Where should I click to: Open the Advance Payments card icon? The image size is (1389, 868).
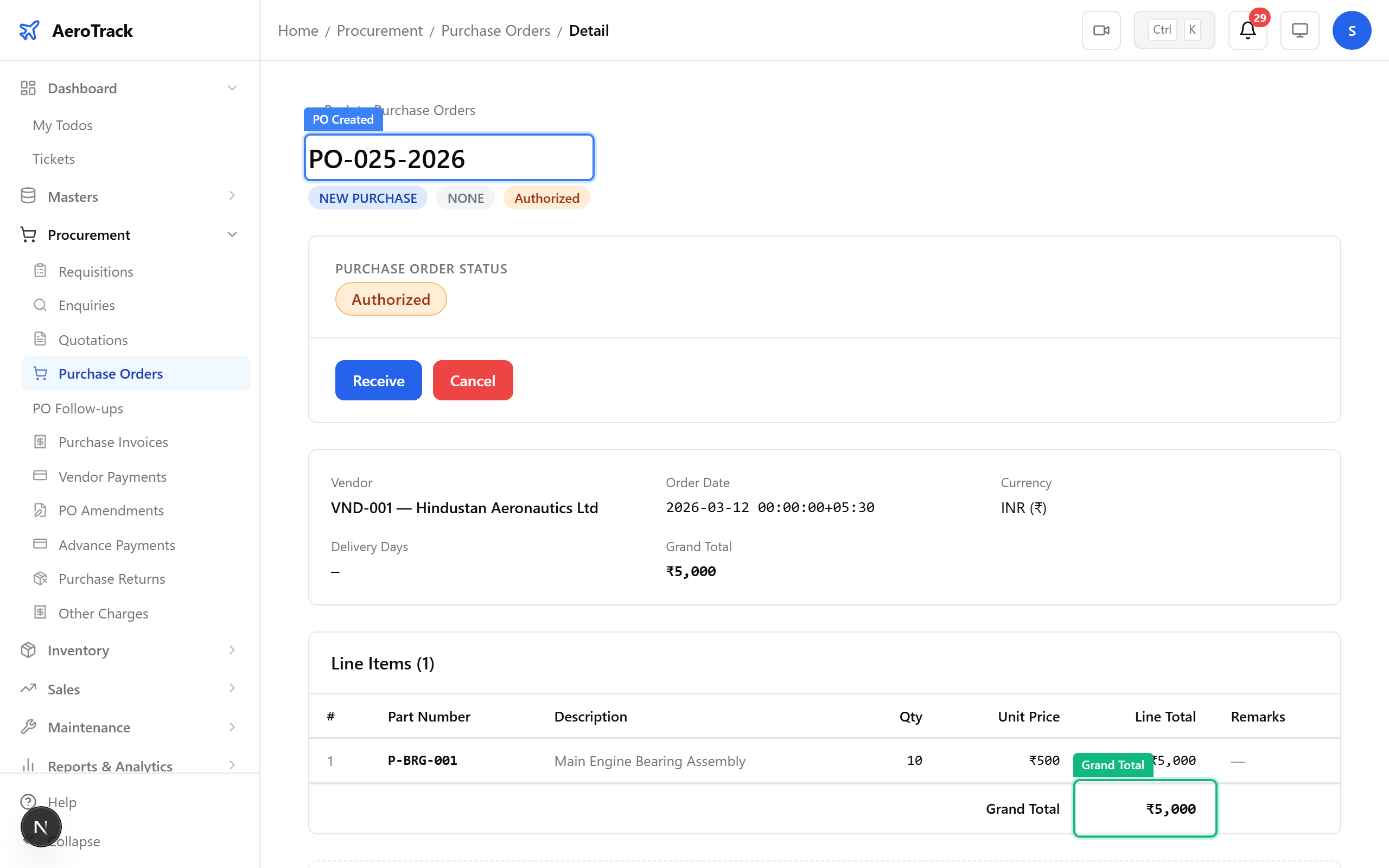(40, 544)
